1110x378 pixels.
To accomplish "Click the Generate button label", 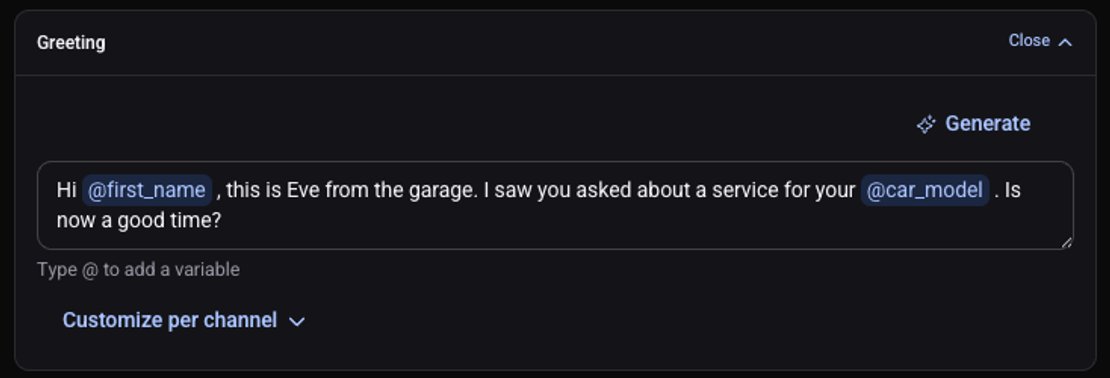I will pos(988,124).
